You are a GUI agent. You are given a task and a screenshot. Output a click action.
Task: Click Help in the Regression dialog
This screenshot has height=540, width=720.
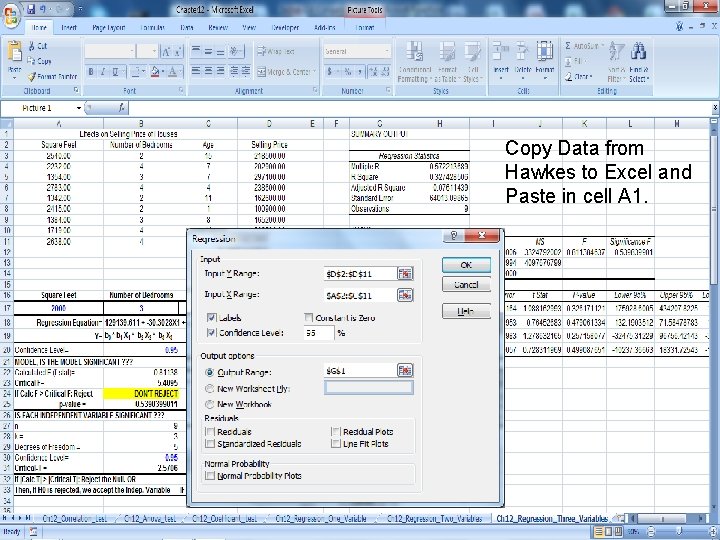(x=466, y=311)
